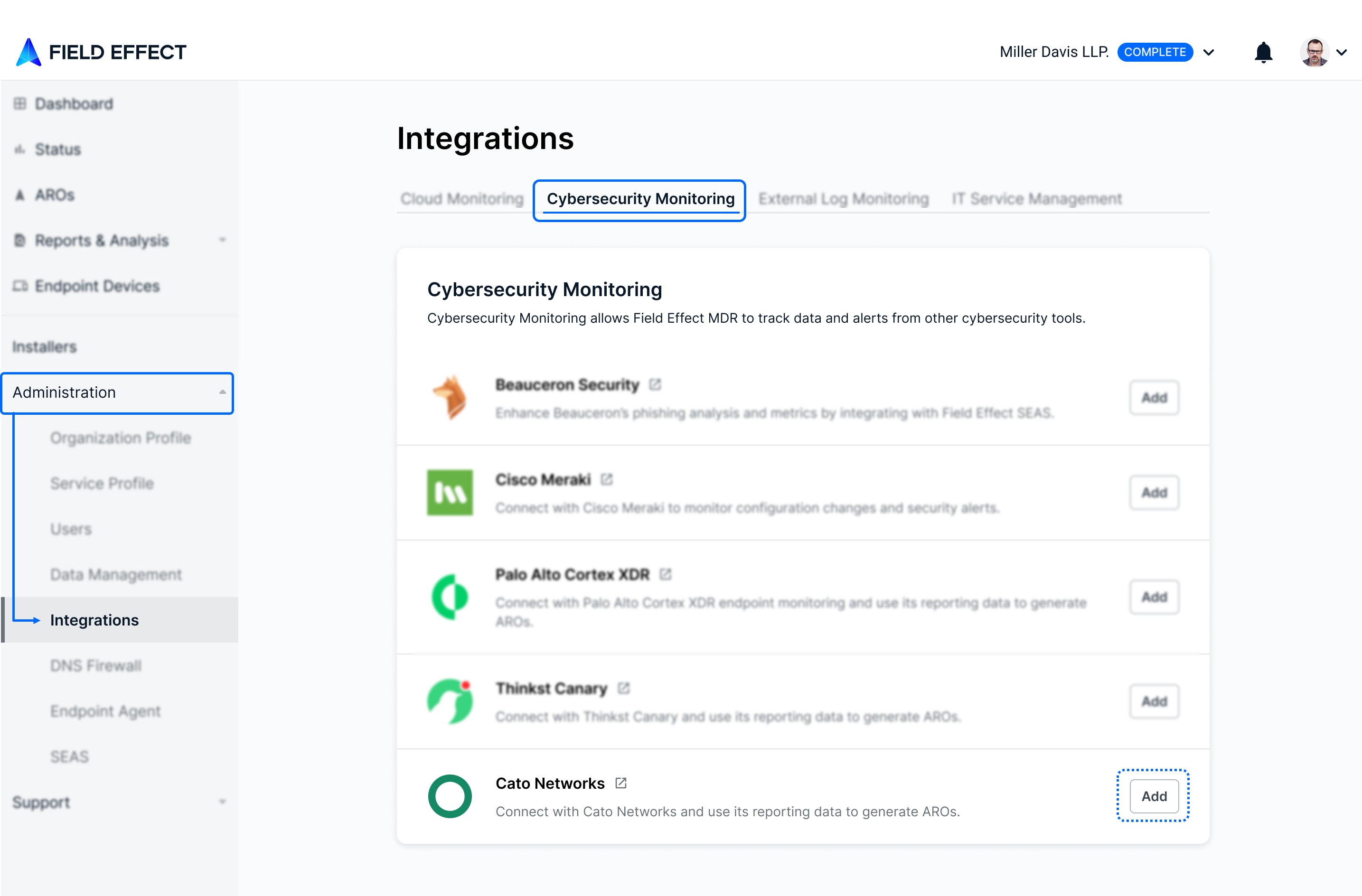
Task: Collapse the Administration section arrow
Action: tap(223, 392)
